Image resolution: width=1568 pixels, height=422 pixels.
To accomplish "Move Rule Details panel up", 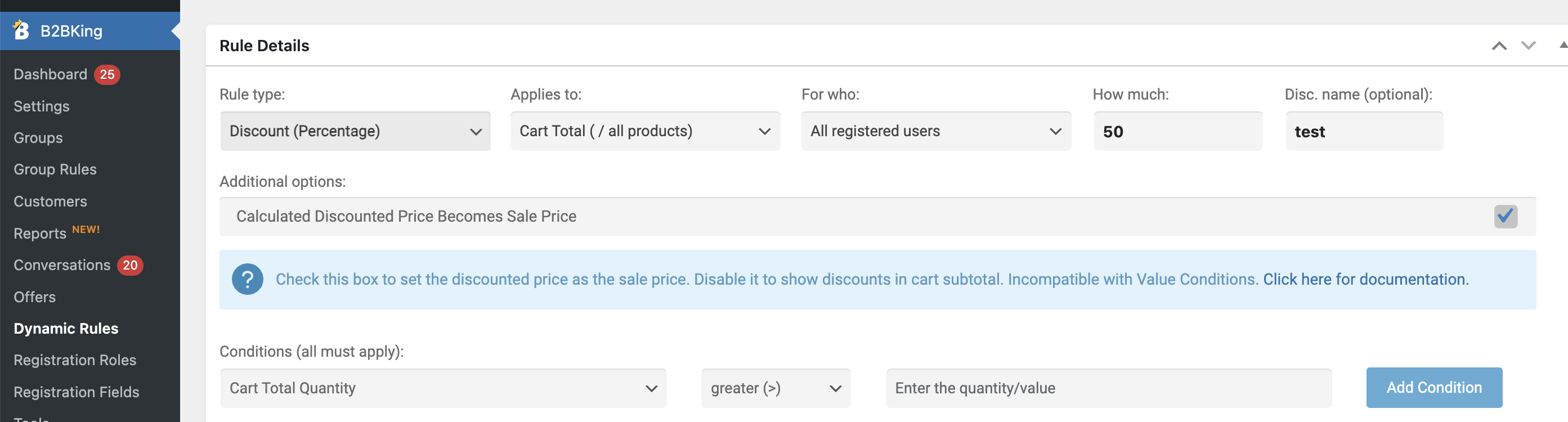I will click(x=1499, y=46).
